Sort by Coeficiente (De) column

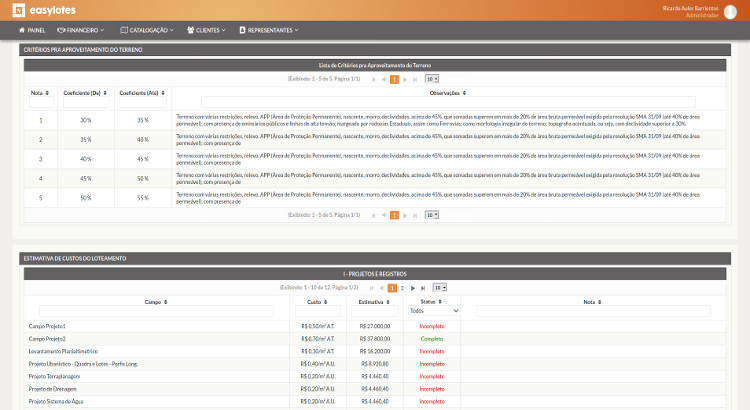(85, 93)
